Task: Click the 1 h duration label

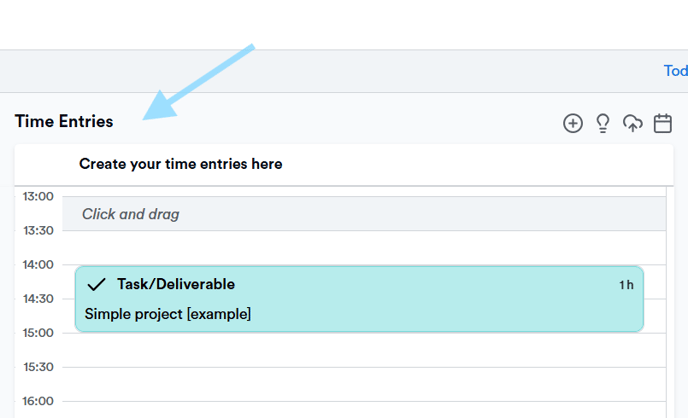Action: 626,285
